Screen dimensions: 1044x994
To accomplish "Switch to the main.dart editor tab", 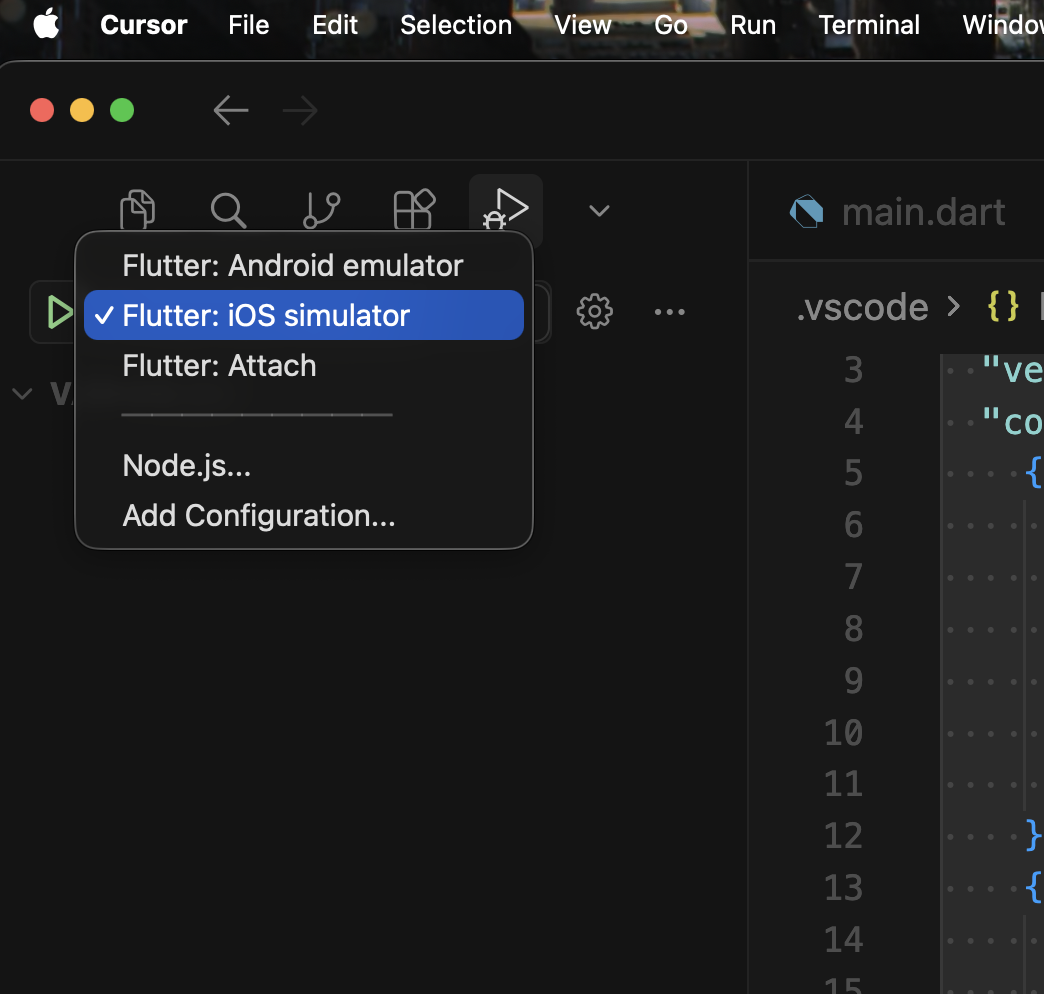I will tap(923, 212).
